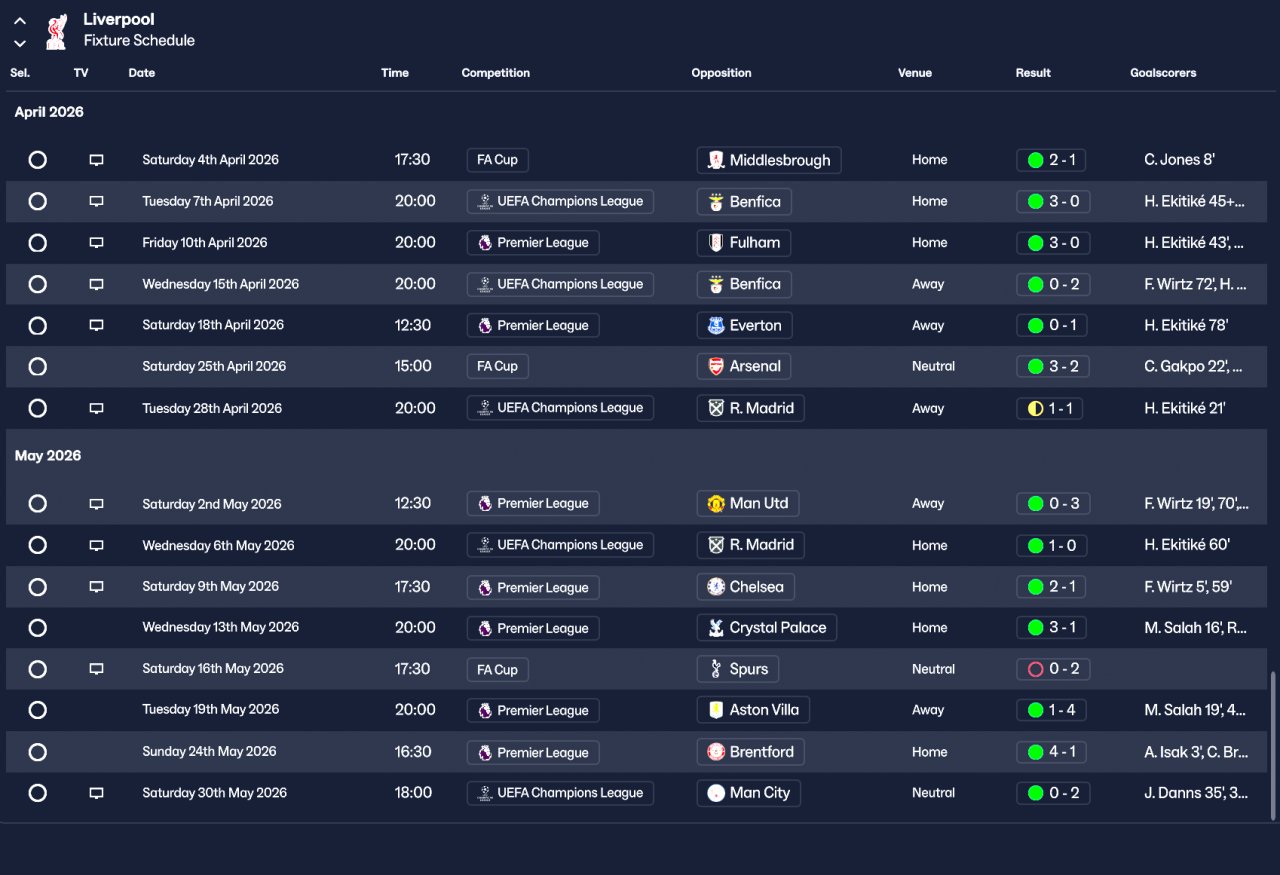
Task: View the 1 - 1 draw result
Action: 1050,408
